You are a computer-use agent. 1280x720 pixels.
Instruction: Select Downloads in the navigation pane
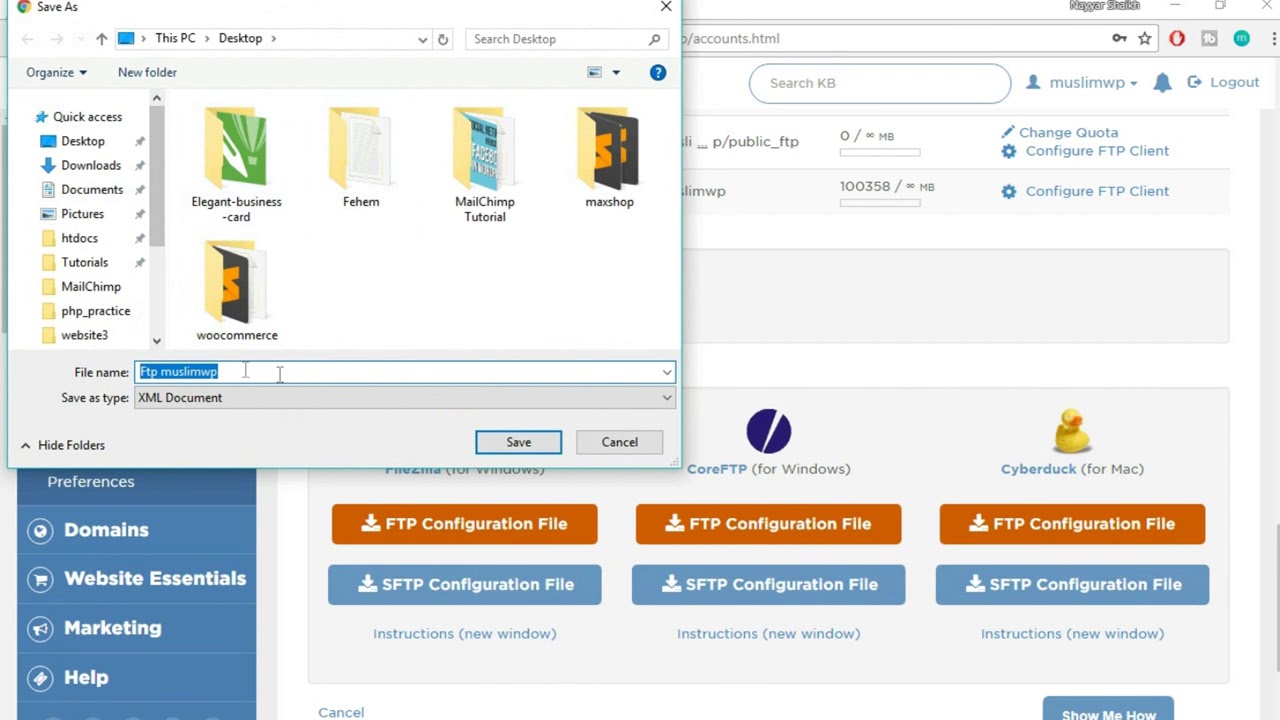click(x=91, y=165)
